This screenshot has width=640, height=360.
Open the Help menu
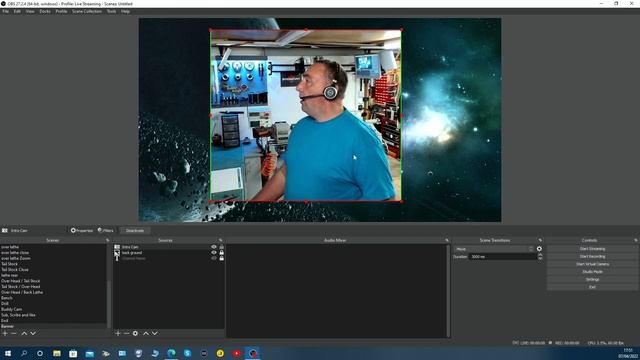pyautogui.click(x=125, y=11)
